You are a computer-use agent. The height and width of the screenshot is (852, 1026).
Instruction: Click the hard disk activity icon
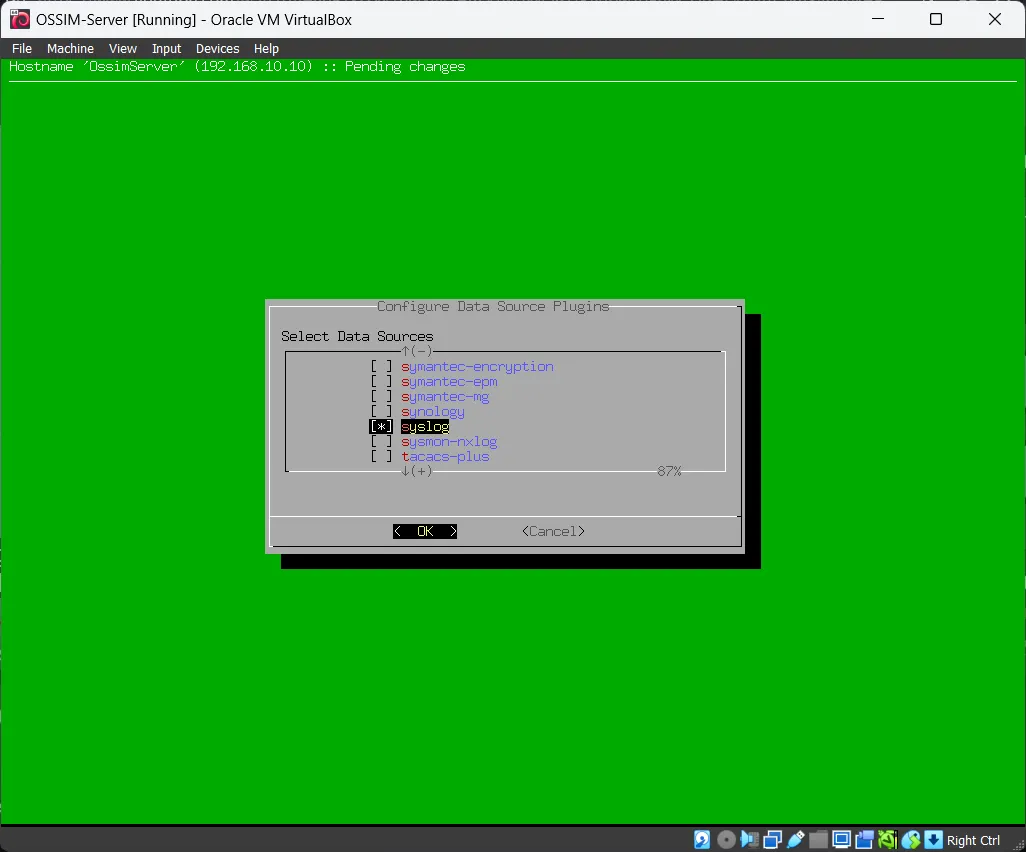(703, 840)
